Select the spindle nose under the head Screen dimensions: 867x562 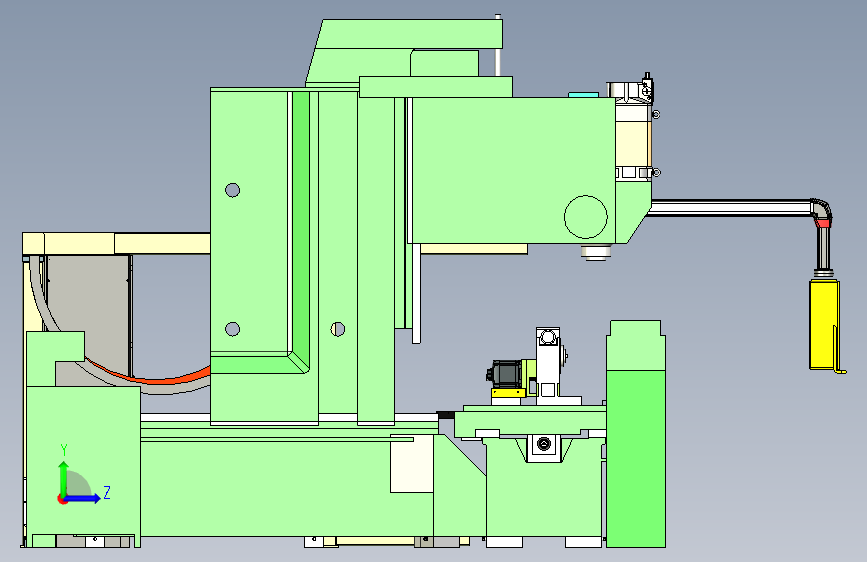point(596,252)
